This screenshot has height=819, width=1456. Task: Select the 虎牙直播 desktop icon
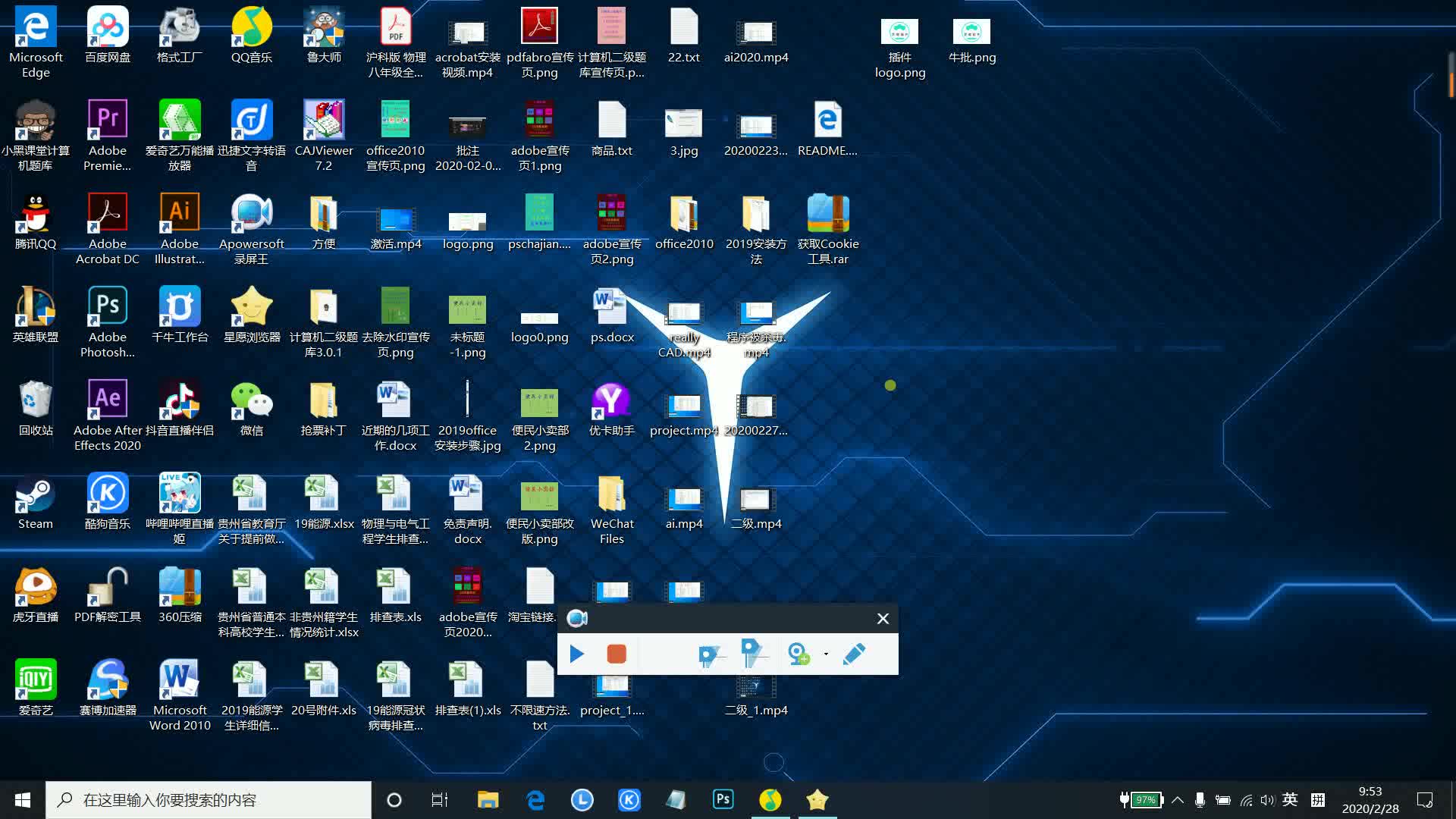click(36, 595)
